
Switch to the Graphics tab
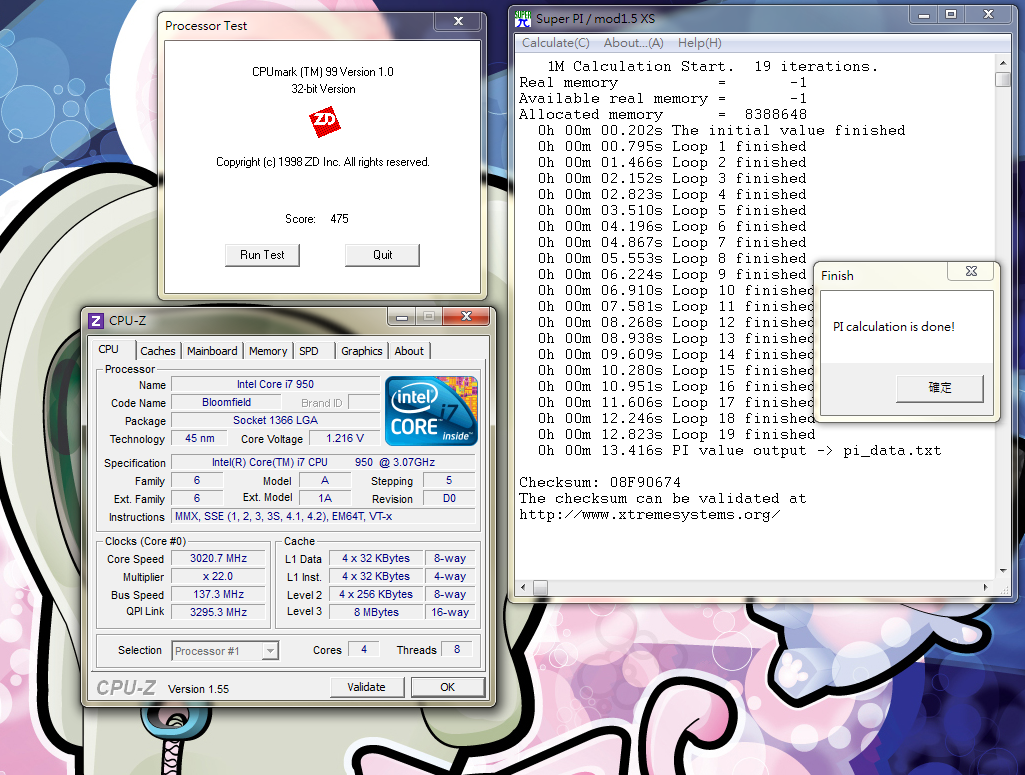pos(361,351)
